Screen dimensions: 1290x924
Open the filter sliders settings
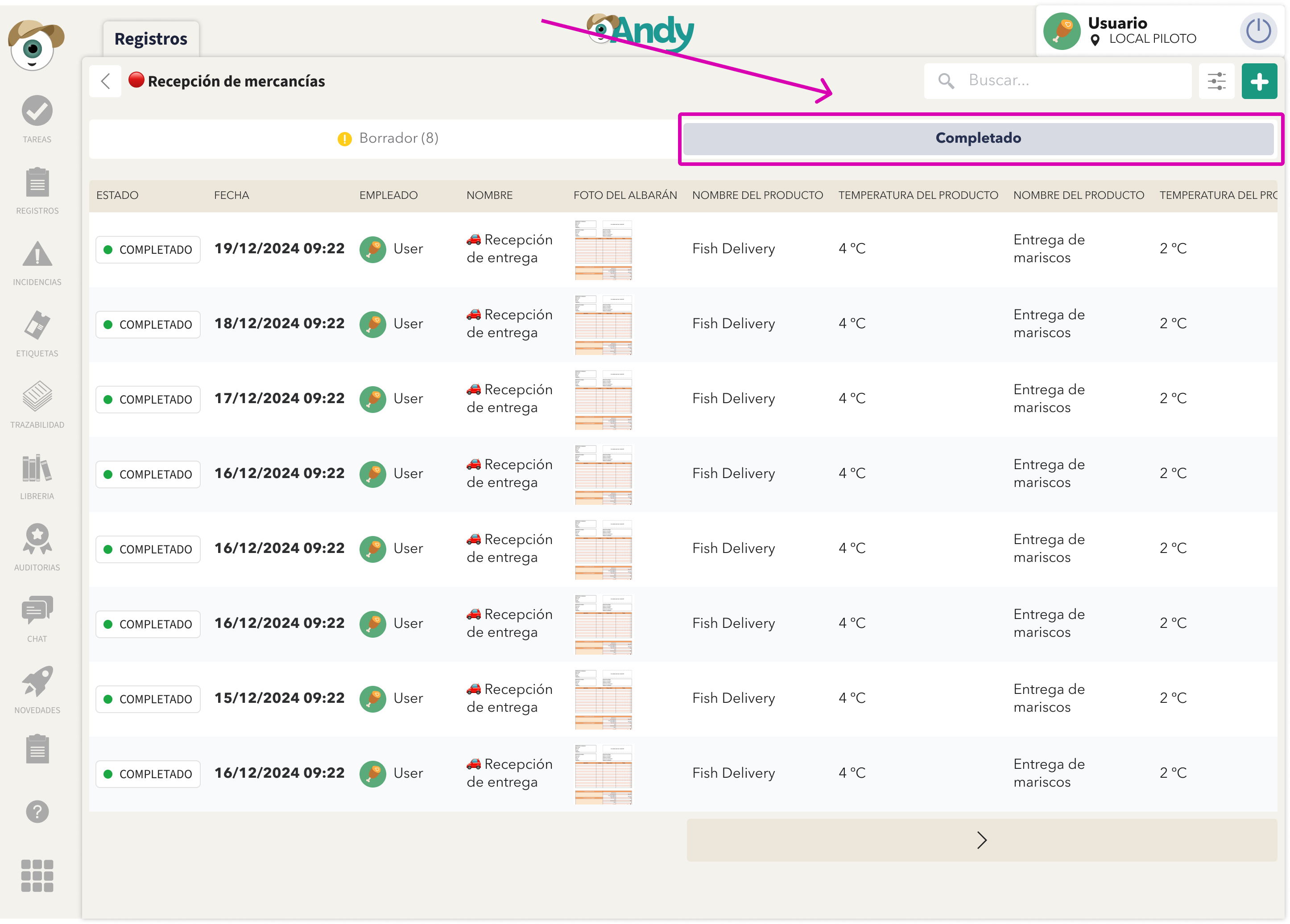click(x=1216, y=81)
